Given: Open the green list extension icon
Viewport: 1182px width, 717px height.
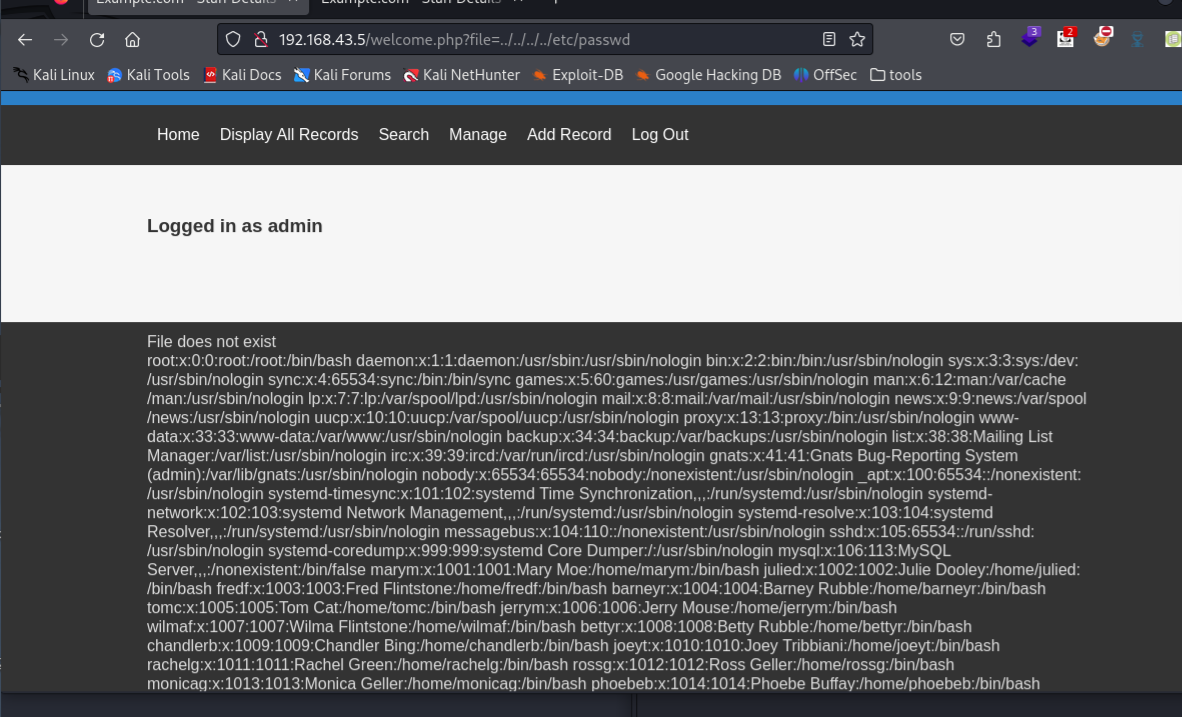Looking at the screenshot, I should coord(1173,39).
